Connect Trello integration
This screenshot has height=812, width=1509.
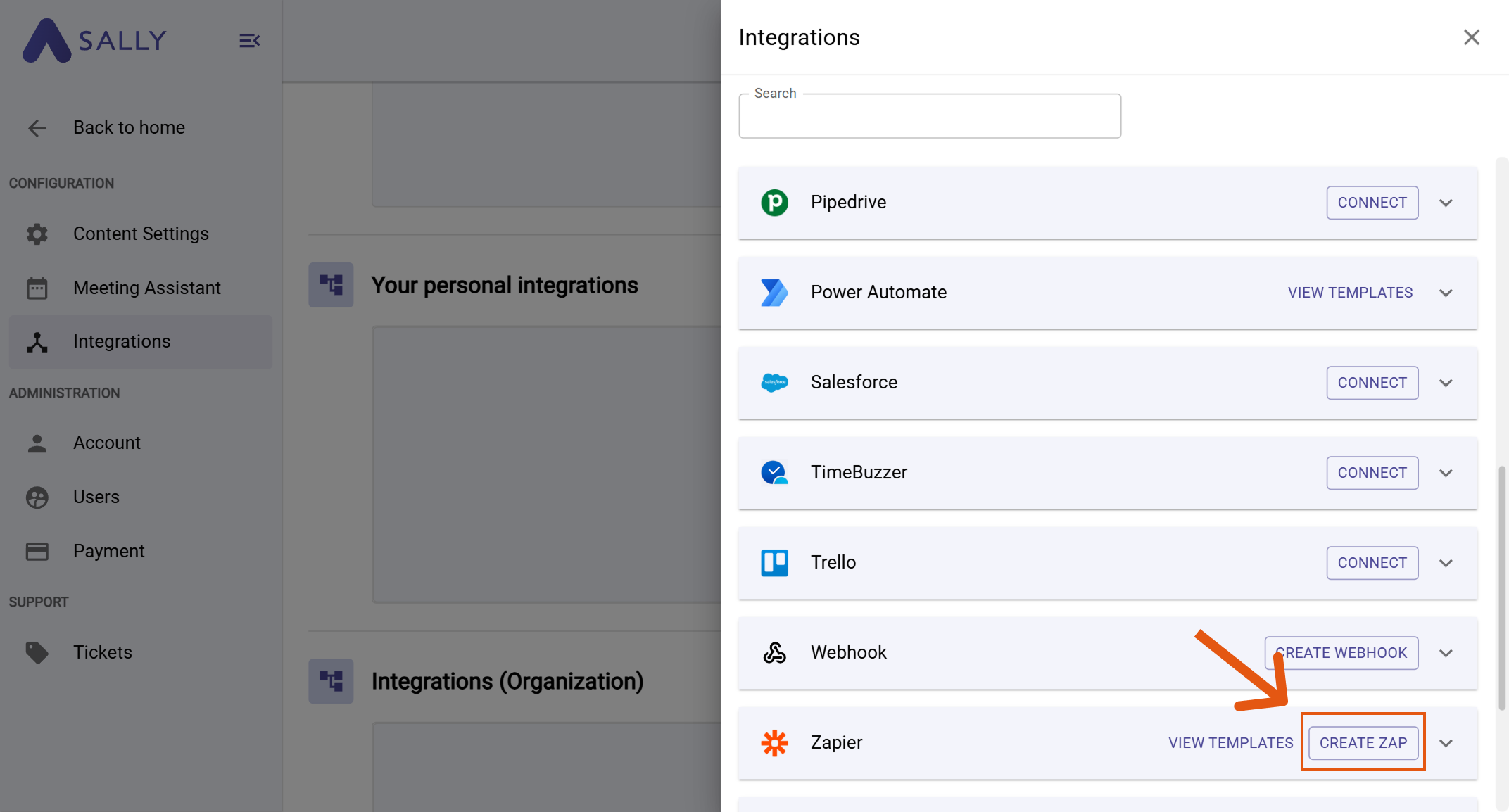pyautogui.click(x=1372, y=563)
